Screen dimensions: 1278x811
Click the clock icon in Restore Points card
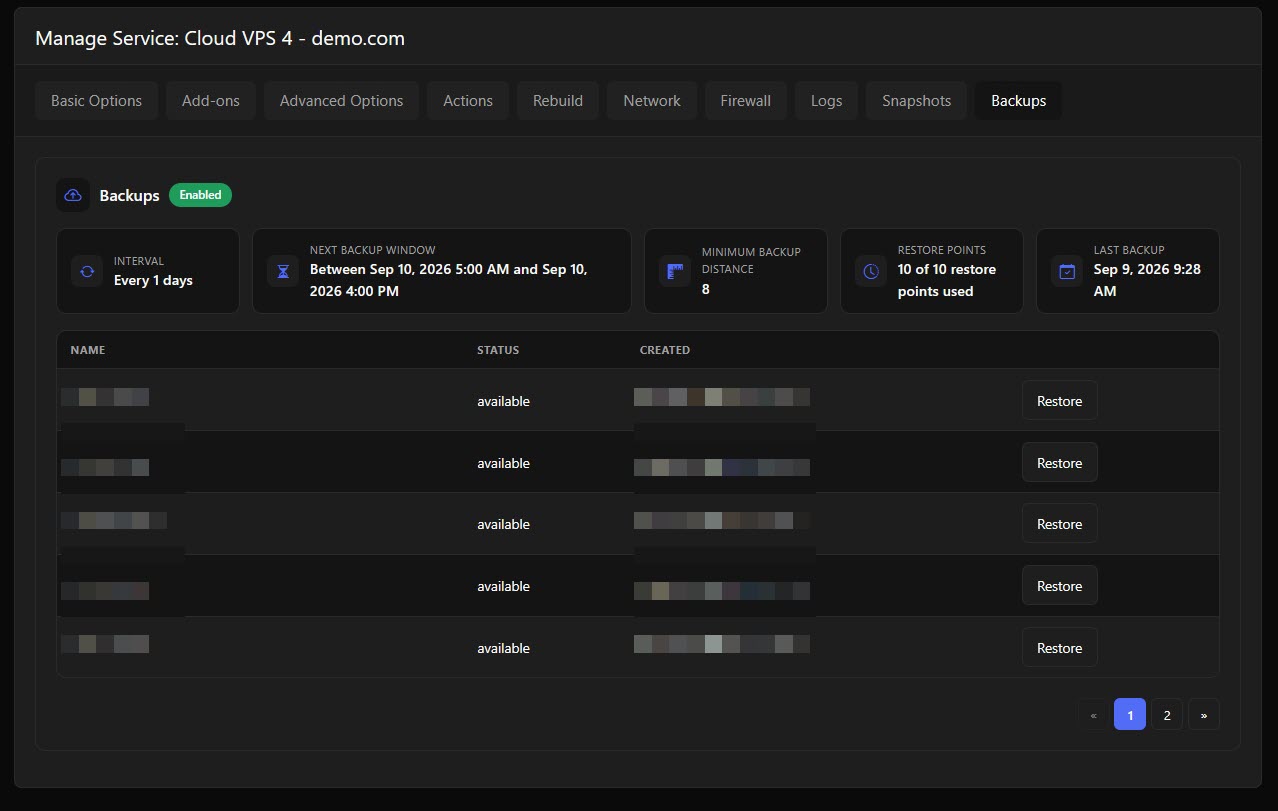click(871, 271)
